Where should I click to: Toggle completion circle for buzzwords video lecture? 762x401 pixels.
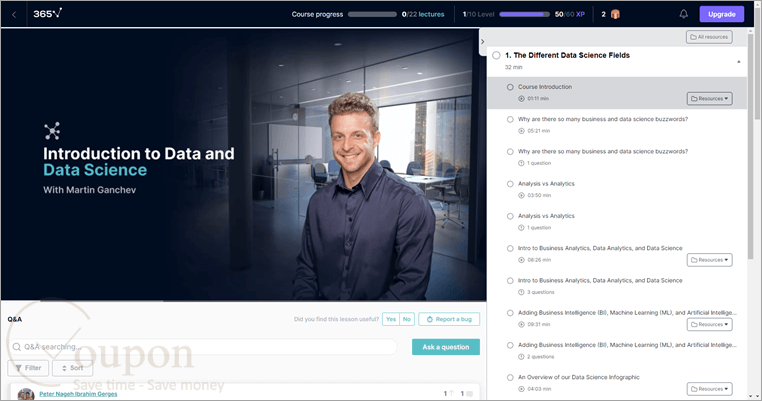pos(510,119)
